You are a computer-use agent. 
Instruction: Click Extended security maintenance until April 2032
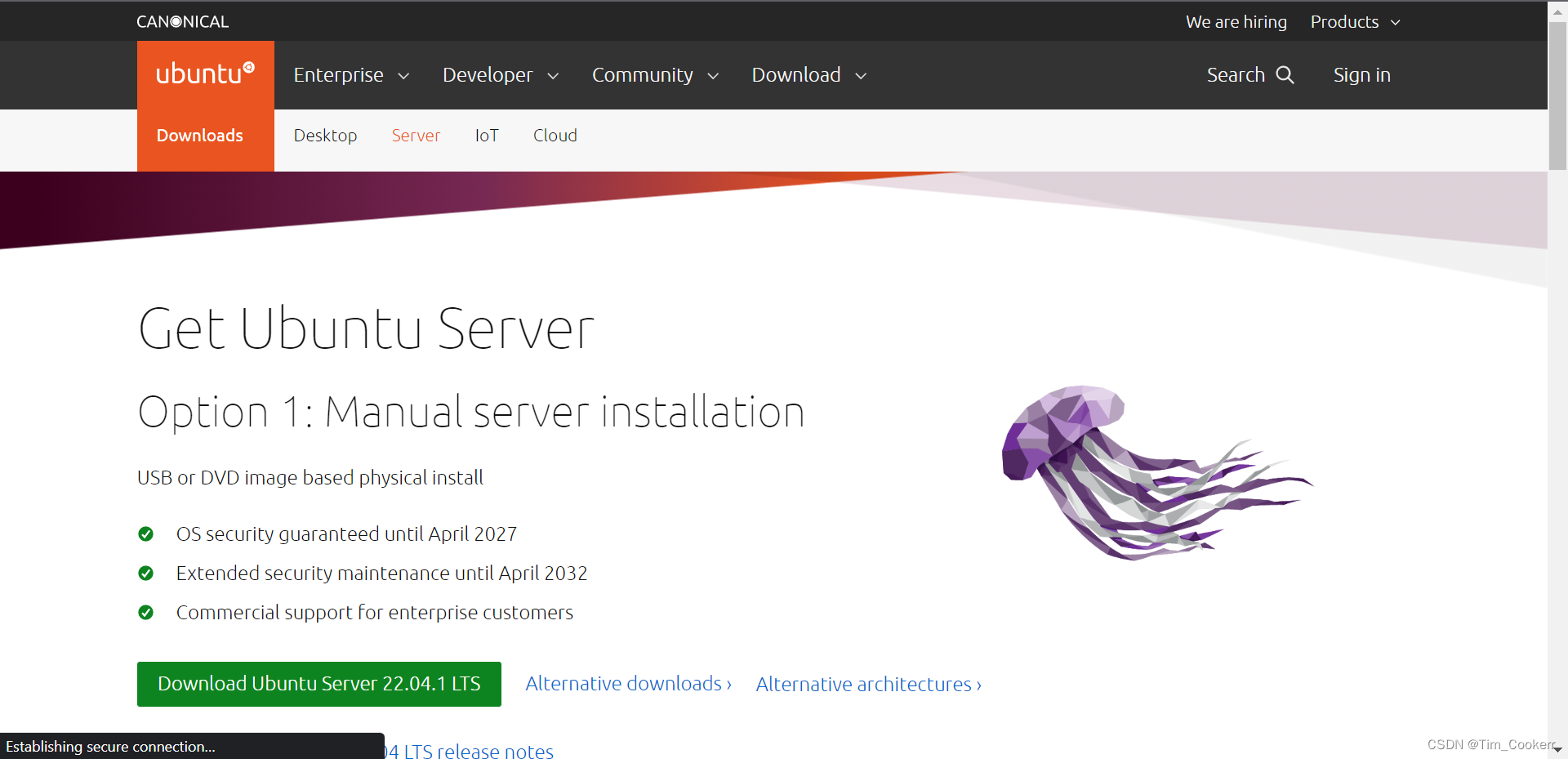pyautogui.click(x=381, y=574)
